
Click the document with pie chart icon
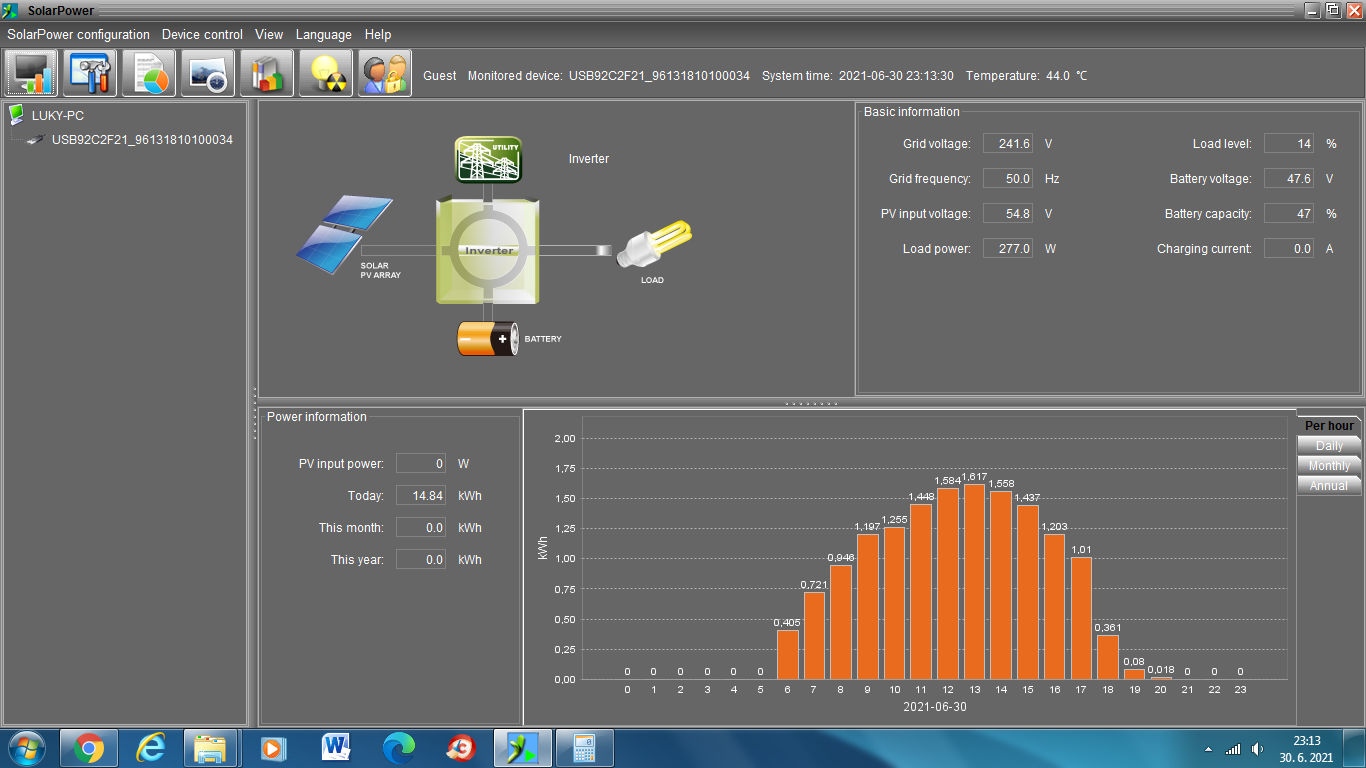(x=149, y=74)
